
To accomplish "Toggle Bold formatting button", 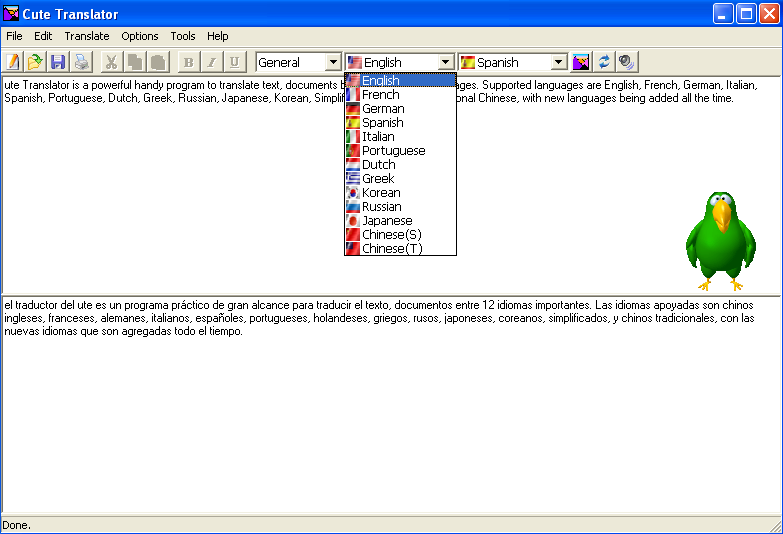I will [x=188, y=62].
